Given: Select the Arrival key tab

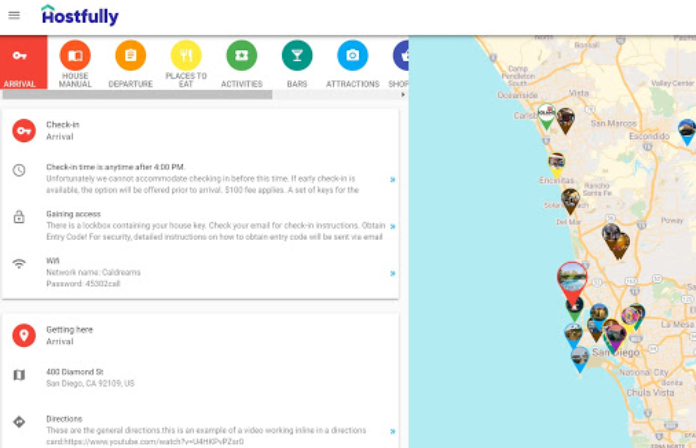Looking at the screenshot, I should click(20, 63).
